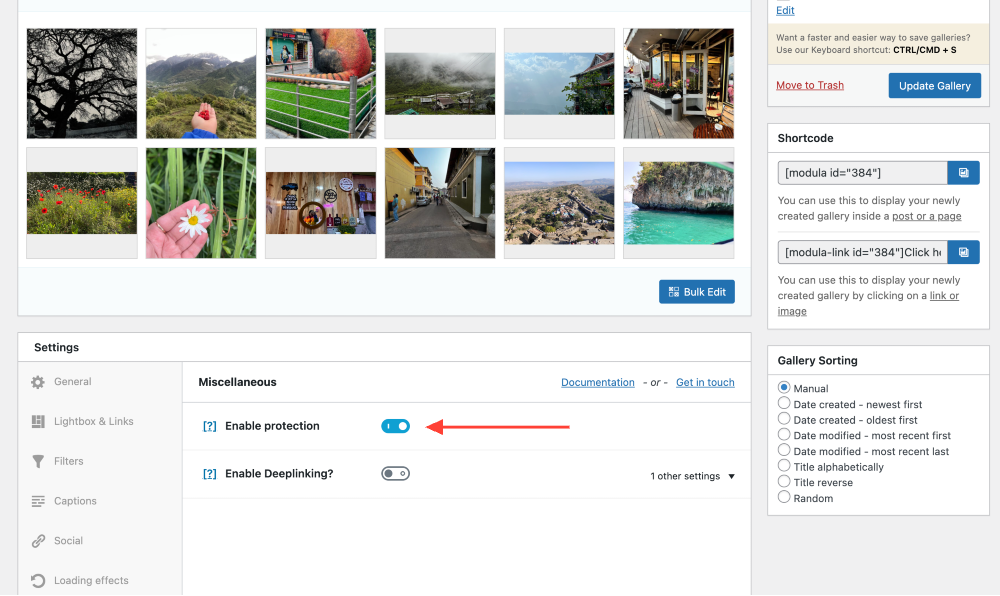Select the daisy flower in hand thumbnail

coord(201,203)
